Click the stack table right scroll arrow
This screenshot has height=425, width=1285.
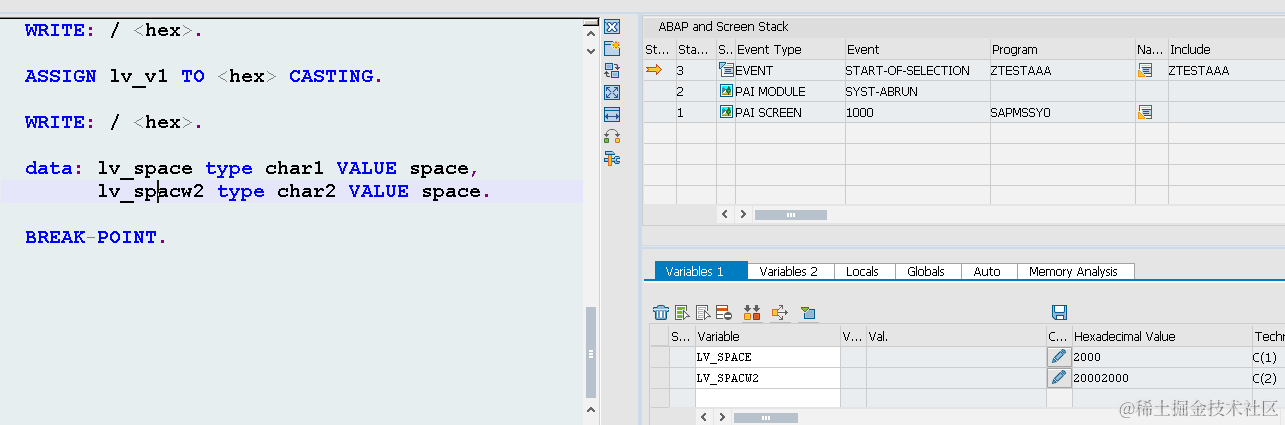click(x=743, y=214)
